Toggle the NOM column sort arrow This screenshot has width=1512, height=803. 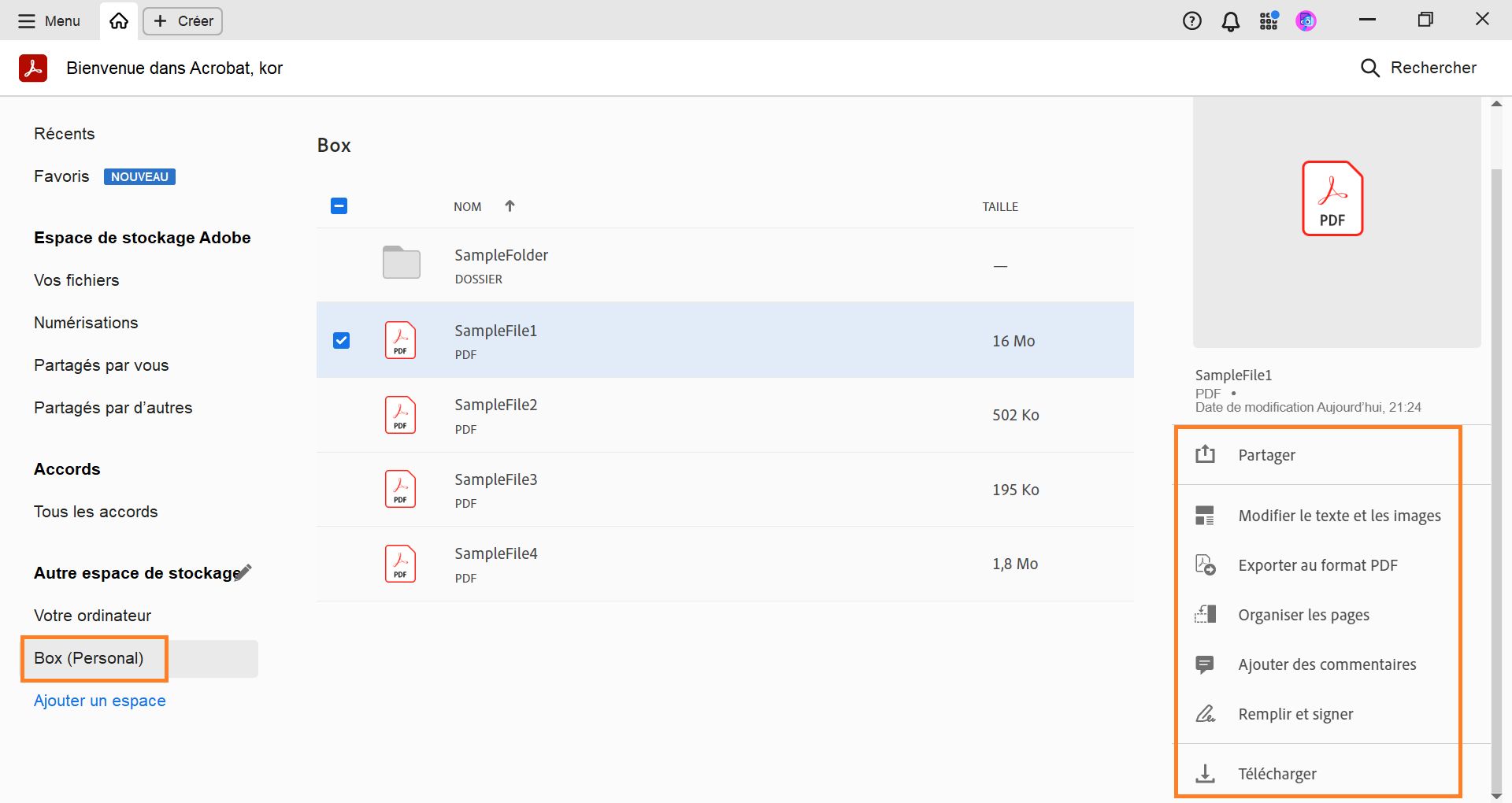coord(510,206)
